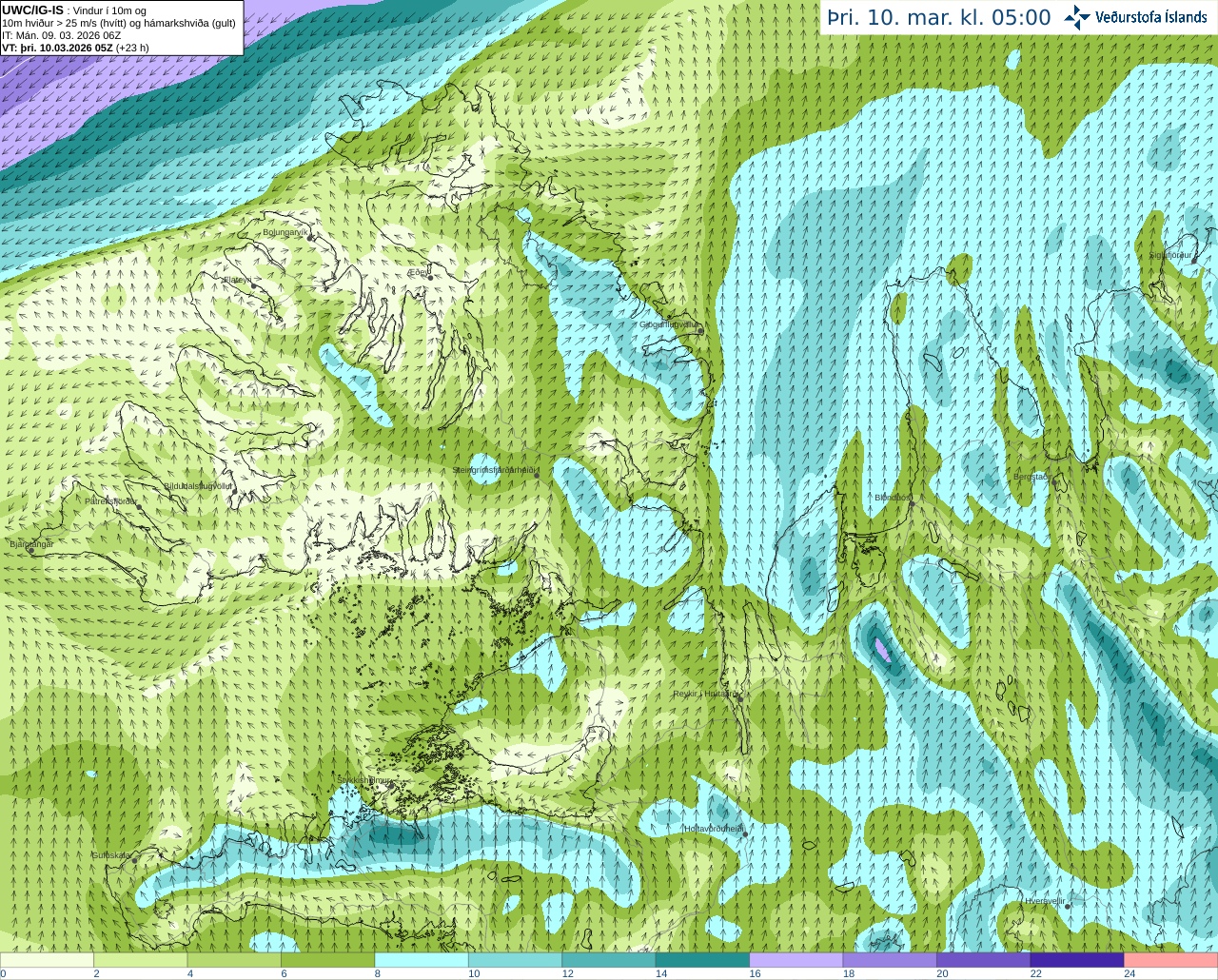
Task: Click the Bolungarvík station label
Action: click(x=285, y=231)
